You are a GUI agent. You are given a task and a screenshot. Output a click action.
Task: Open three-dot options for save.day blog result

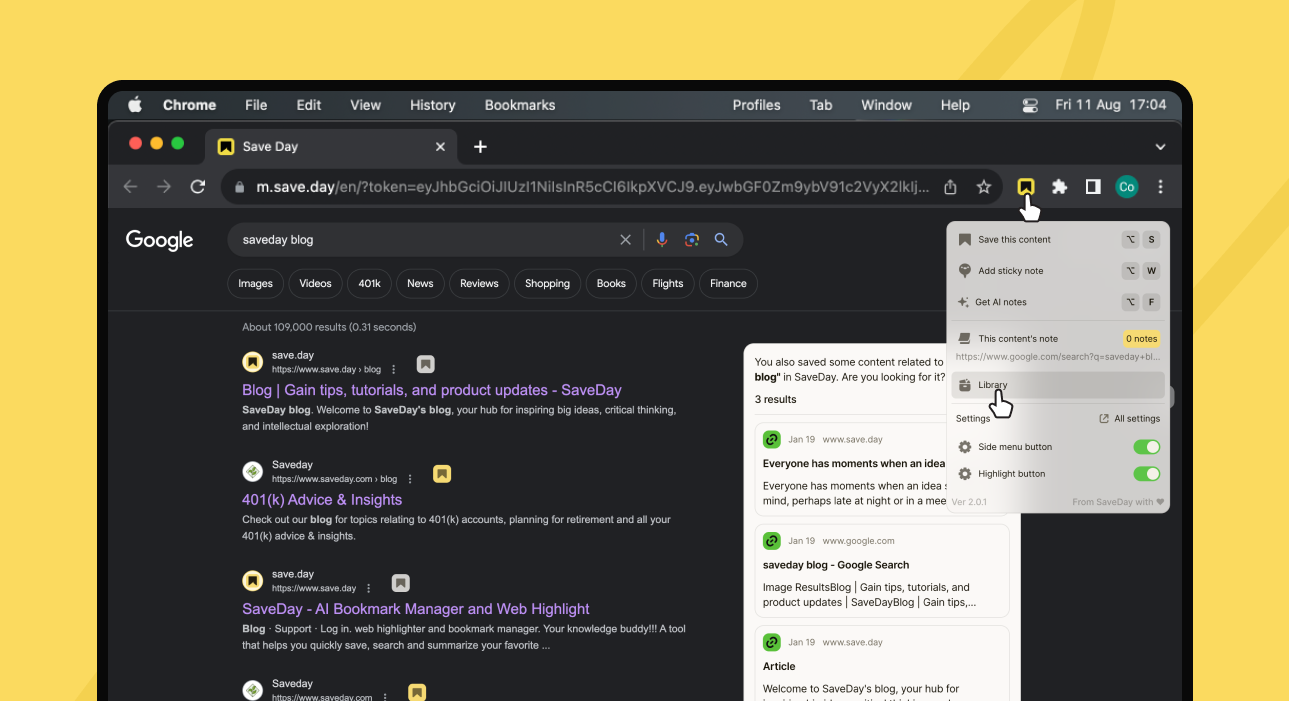tap(394, 369)
